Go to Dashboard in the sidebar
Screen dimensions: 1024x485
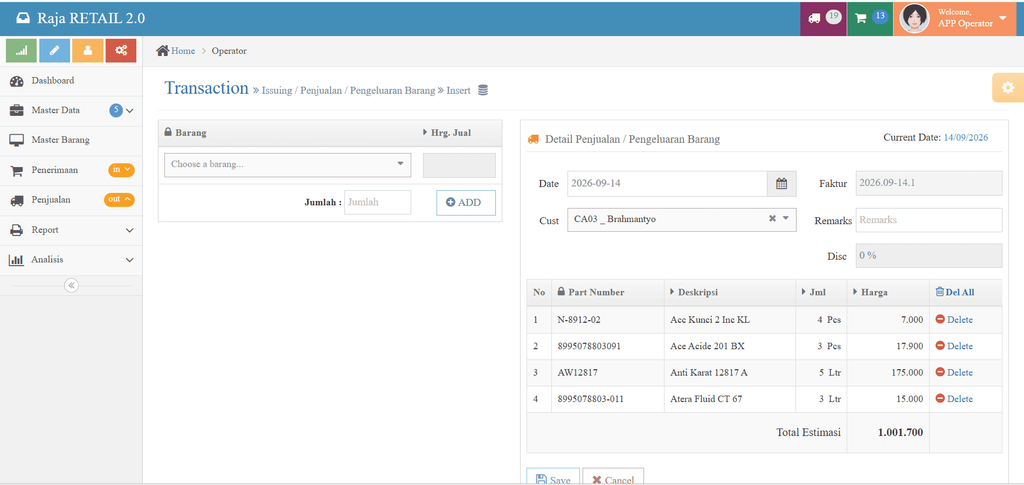click(x=71, y=81)
